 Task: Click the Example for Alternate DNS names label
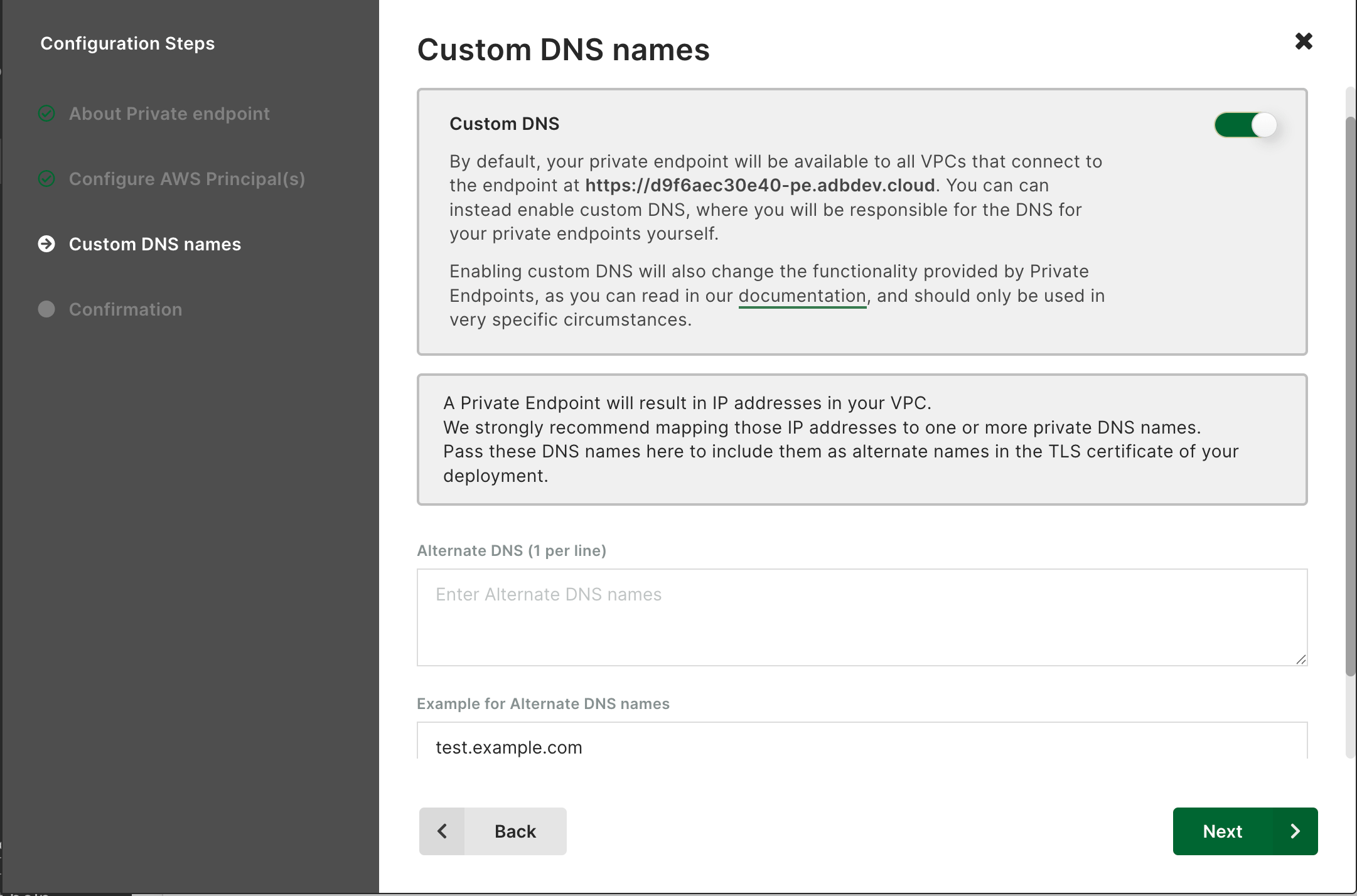pos(543,704)
